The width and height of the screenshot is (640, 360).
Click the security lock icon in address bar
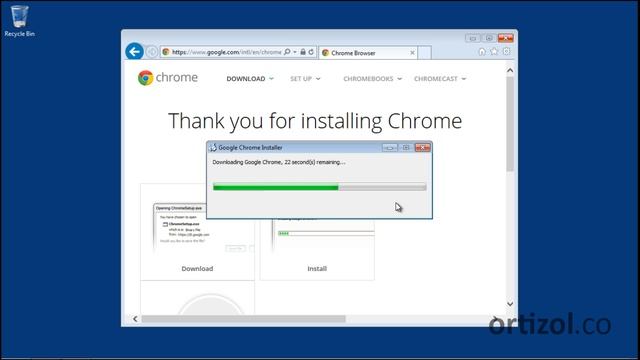coord(303,52)
